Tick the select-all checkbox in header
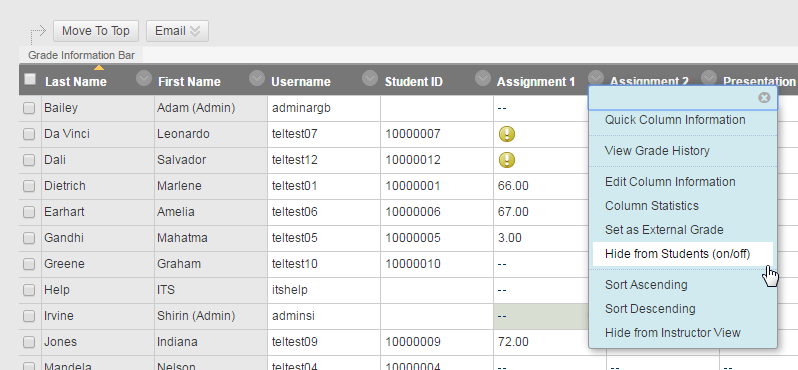Screen dimensions: 798x370 click(31, 79)
